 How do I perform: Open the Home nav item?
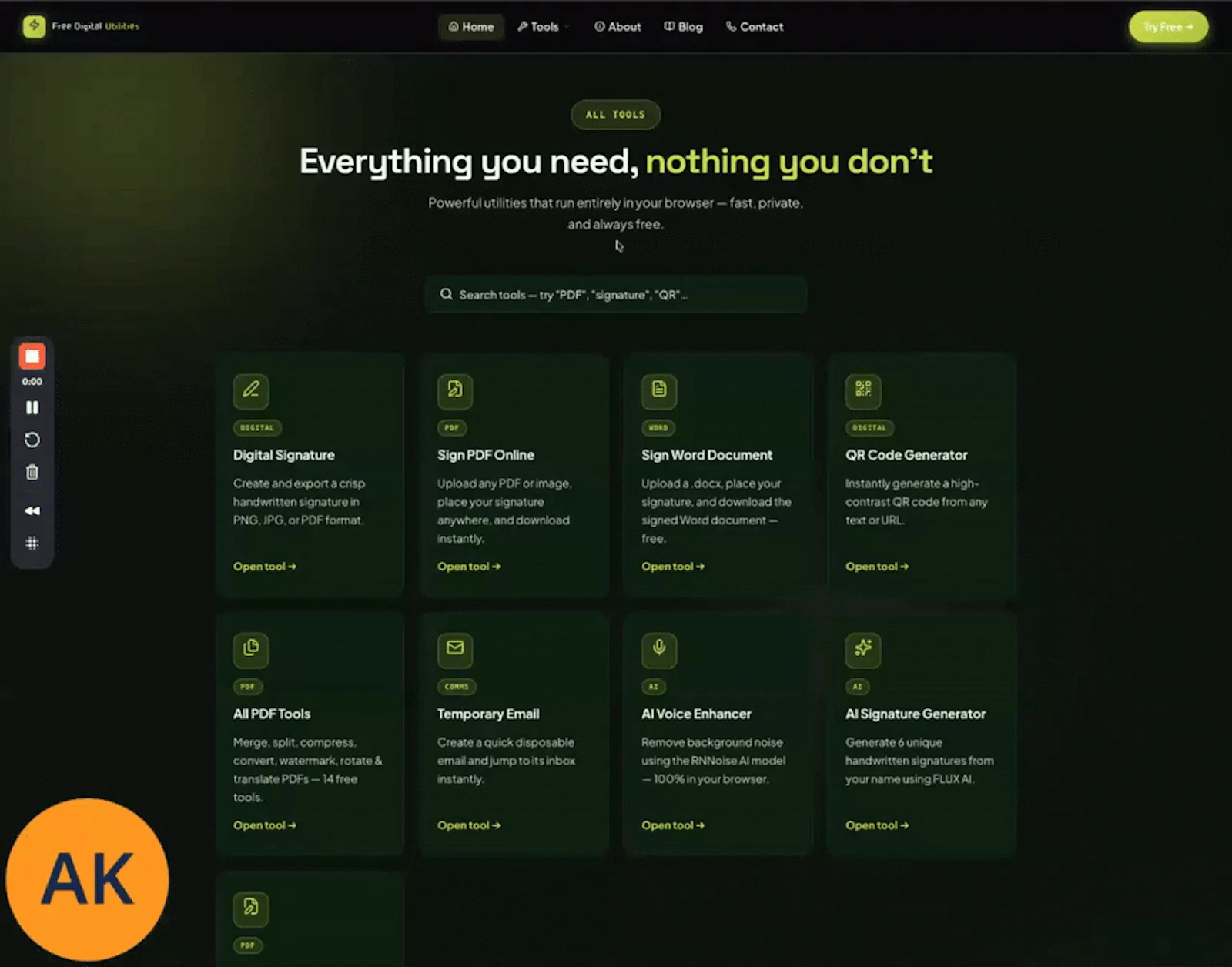pyautogui.click(x=471, y=27)
